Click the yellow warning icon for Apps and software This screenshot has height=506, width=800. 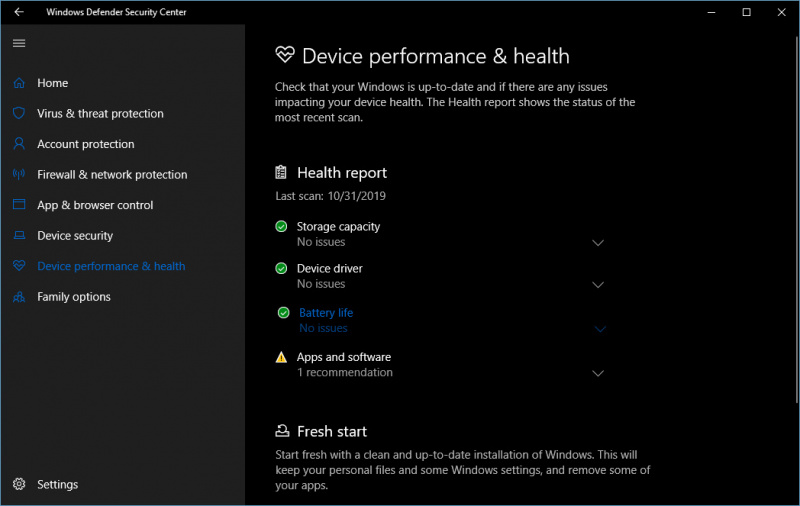(x=281, y=357)
